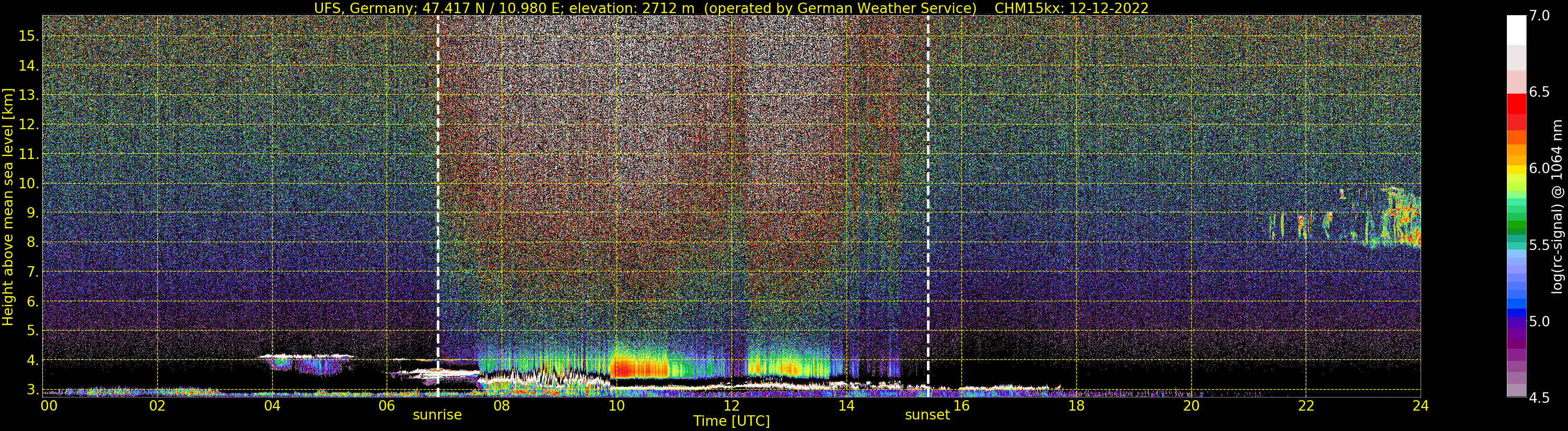The height and width of the screenshot is (431, 1568).
Task: Click the "Height above mean sea level [km]" label
Action: tap(8, 207)
